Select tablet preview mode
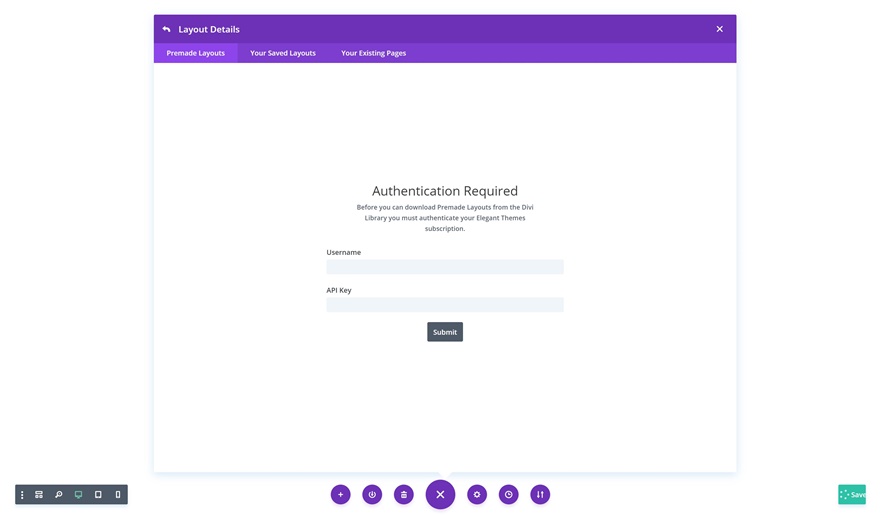 coord(98,495)
